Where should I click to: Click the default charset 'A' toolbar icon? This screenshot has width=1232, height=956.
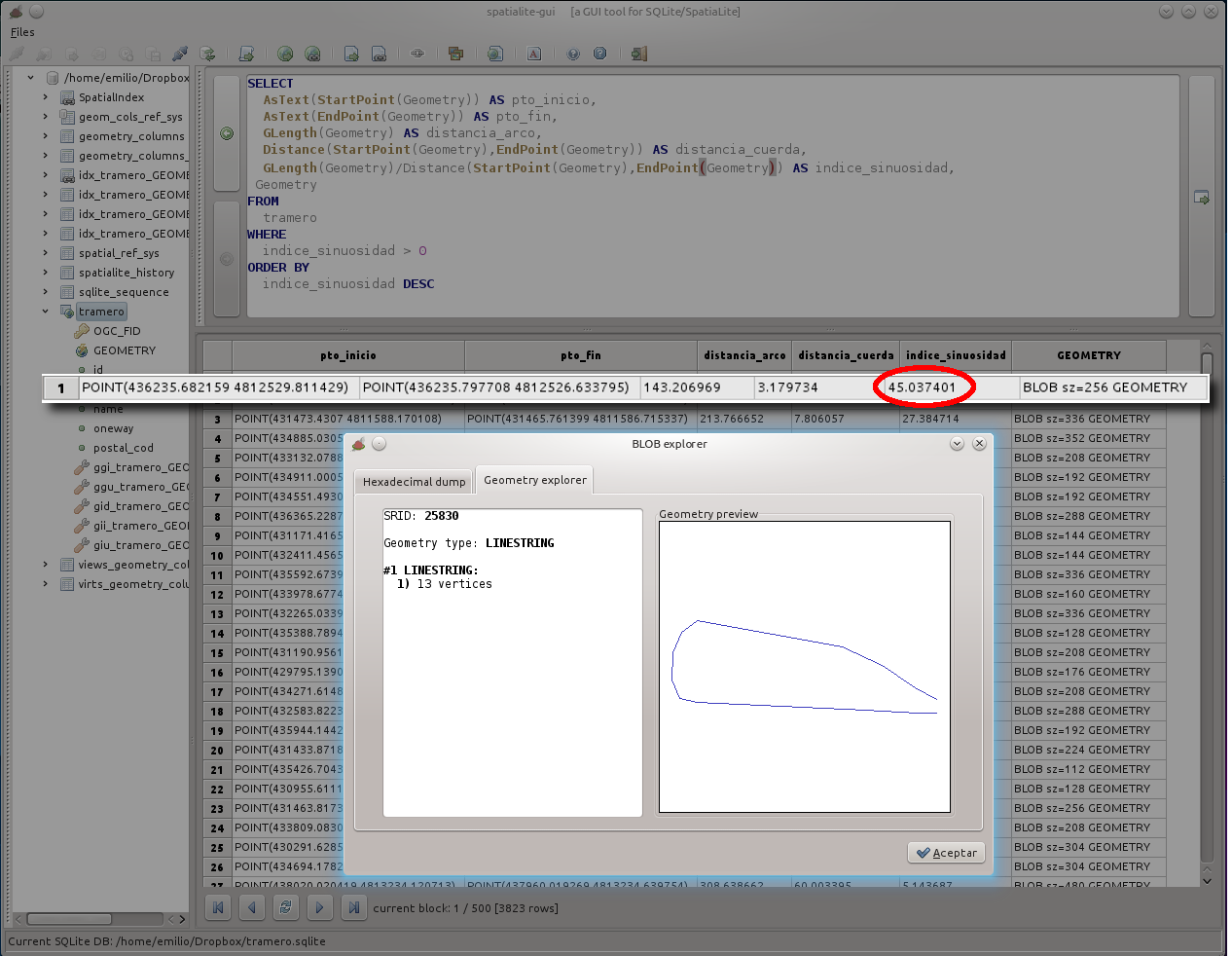[534, 54]
